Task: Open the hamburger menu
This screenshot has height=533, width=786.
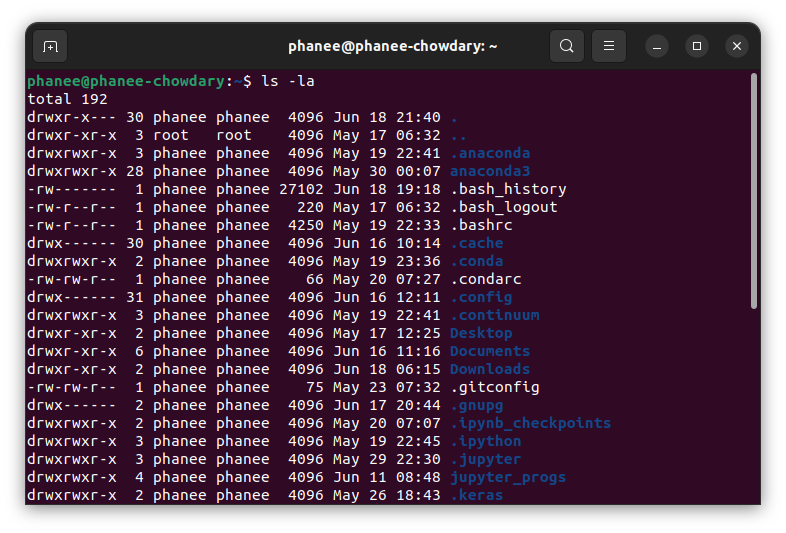Action: click(x=609, y=46)
